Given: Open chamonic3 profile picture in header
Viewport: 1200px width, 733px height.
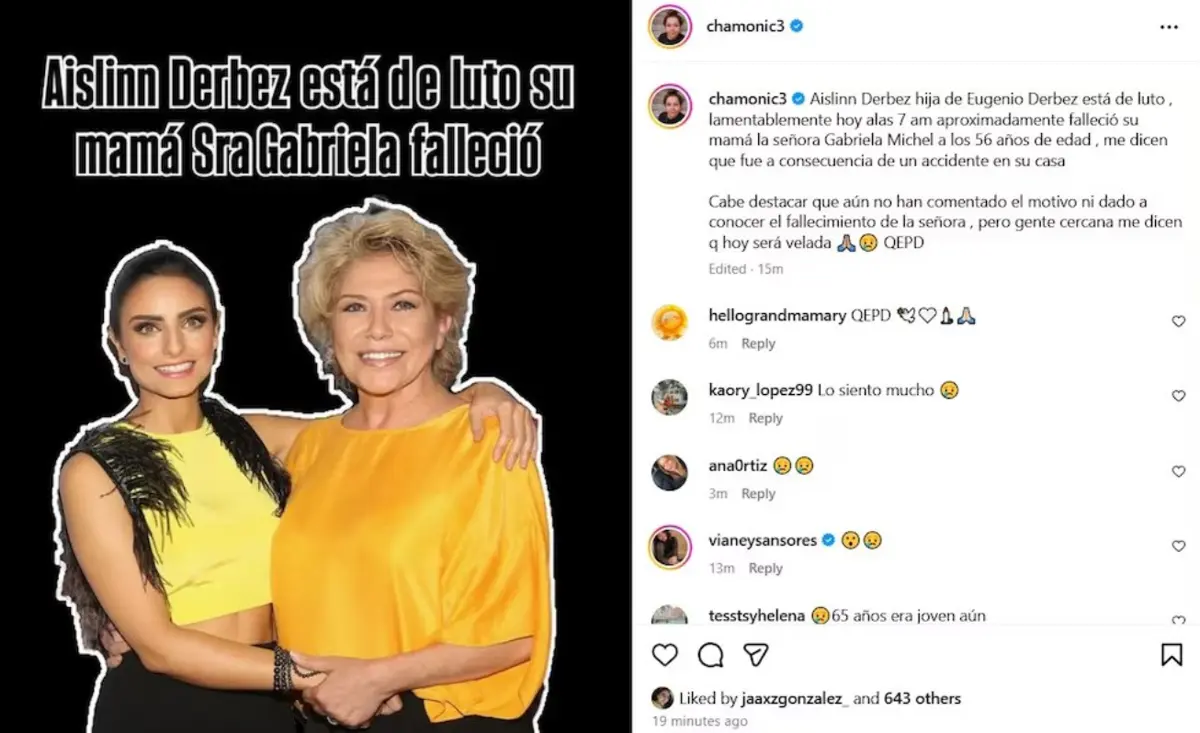Looking at the screenshot, I should pyautogui.click(x=669, y=26).
